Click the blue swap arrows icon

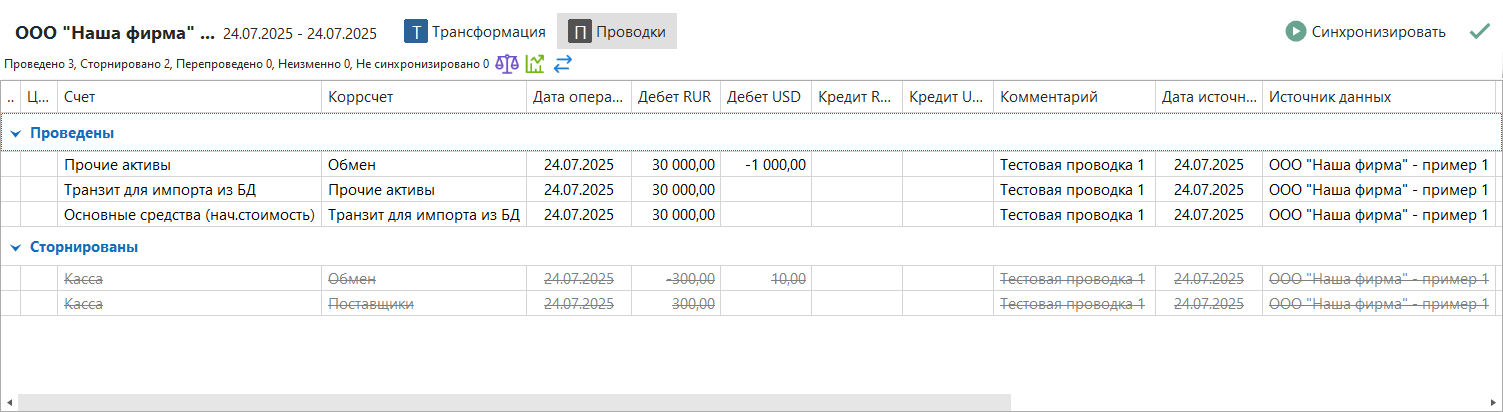point(563,64)
